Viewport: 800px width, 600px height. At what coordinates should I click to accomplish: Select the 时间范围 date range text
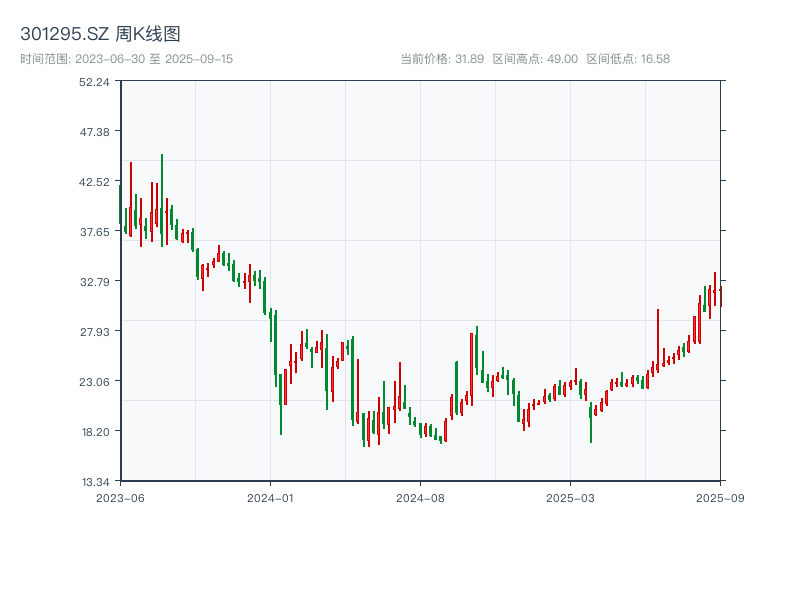pos(126,59)
